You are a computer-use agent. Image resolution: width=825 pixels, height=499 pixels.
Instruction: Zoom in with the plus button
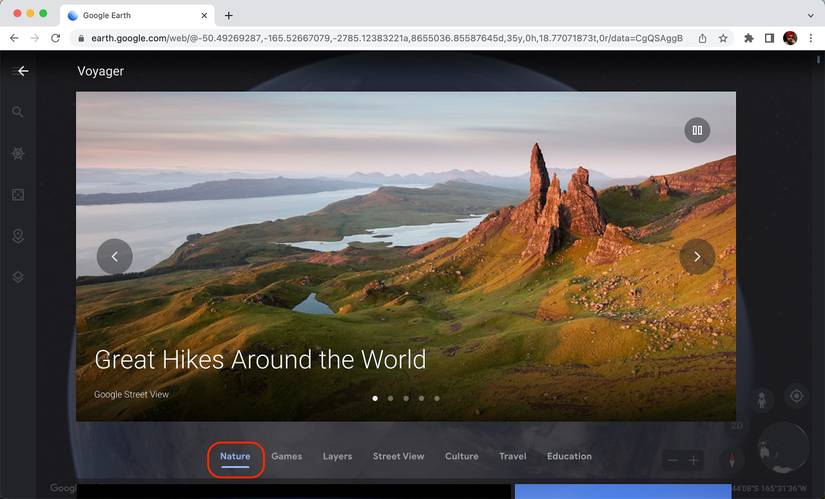pyautogui.click(x=693, y=461)
